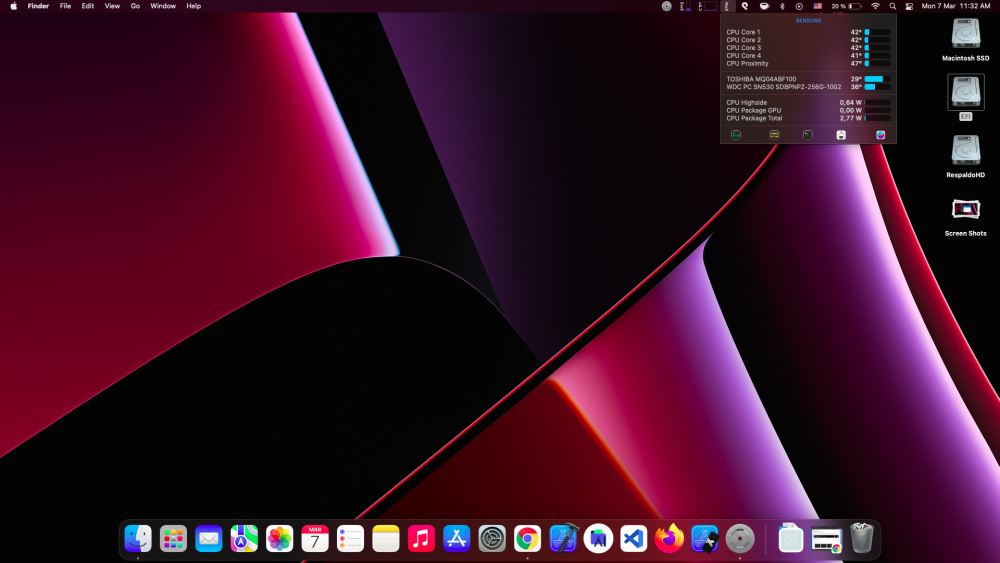
Task: Open Finder from the Dock
Action: coord(138,539)
